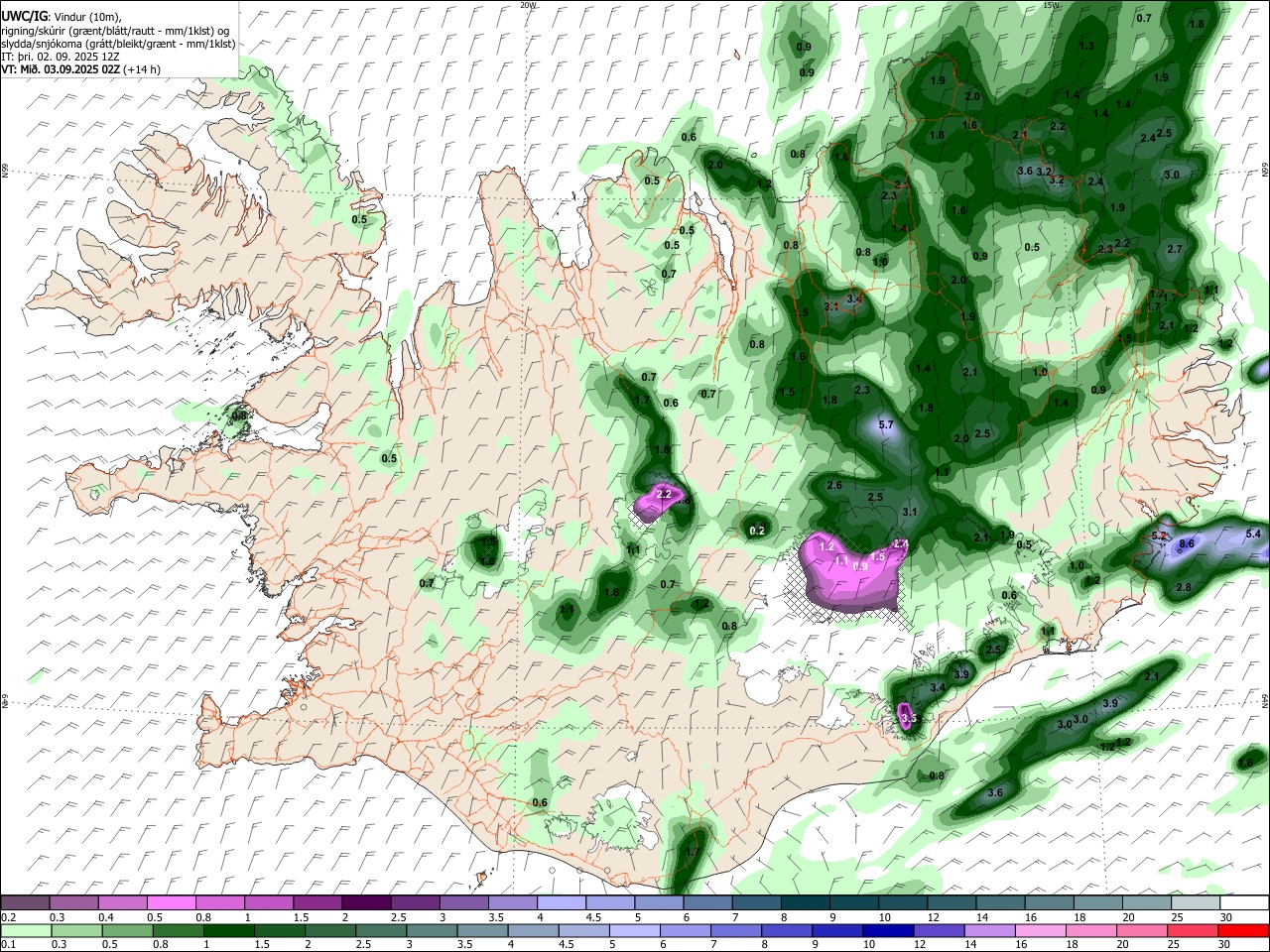Image resolution: width=1270 pixels, height=952 pixels.
Task: Click the lower legend swatch between 25 and 30
Action: pos(1192,930)
